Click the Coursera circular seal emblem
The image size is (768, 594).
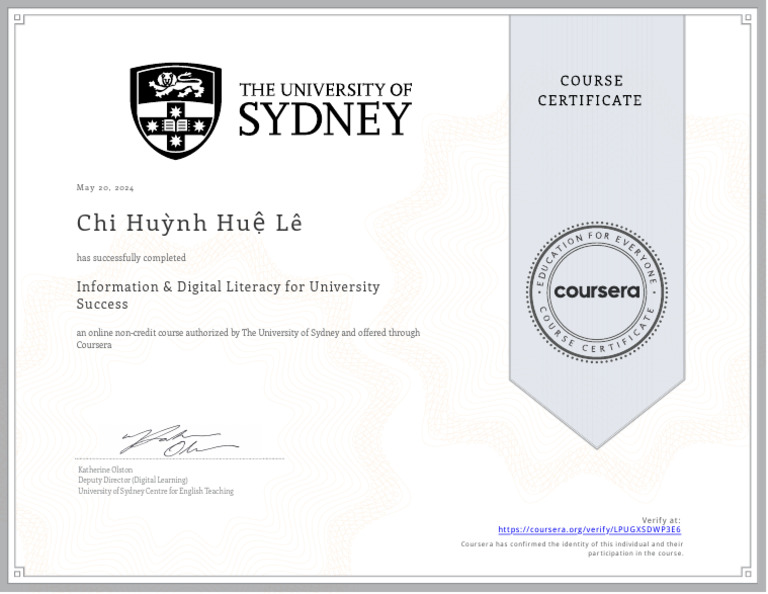pos(596,292)
